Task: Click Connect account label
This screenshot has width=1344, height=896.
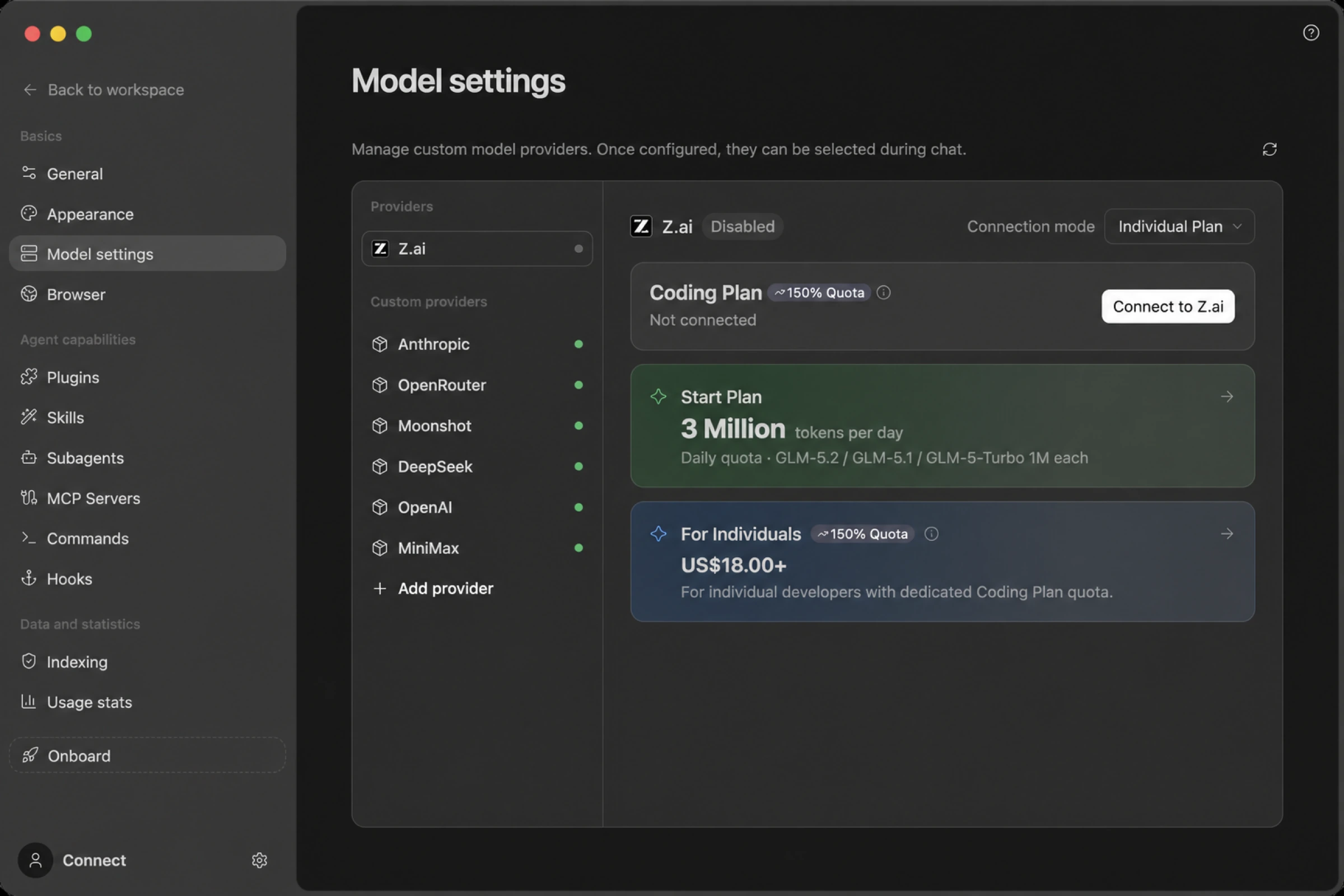Action: pyautogui.click(x=94, y=860)
